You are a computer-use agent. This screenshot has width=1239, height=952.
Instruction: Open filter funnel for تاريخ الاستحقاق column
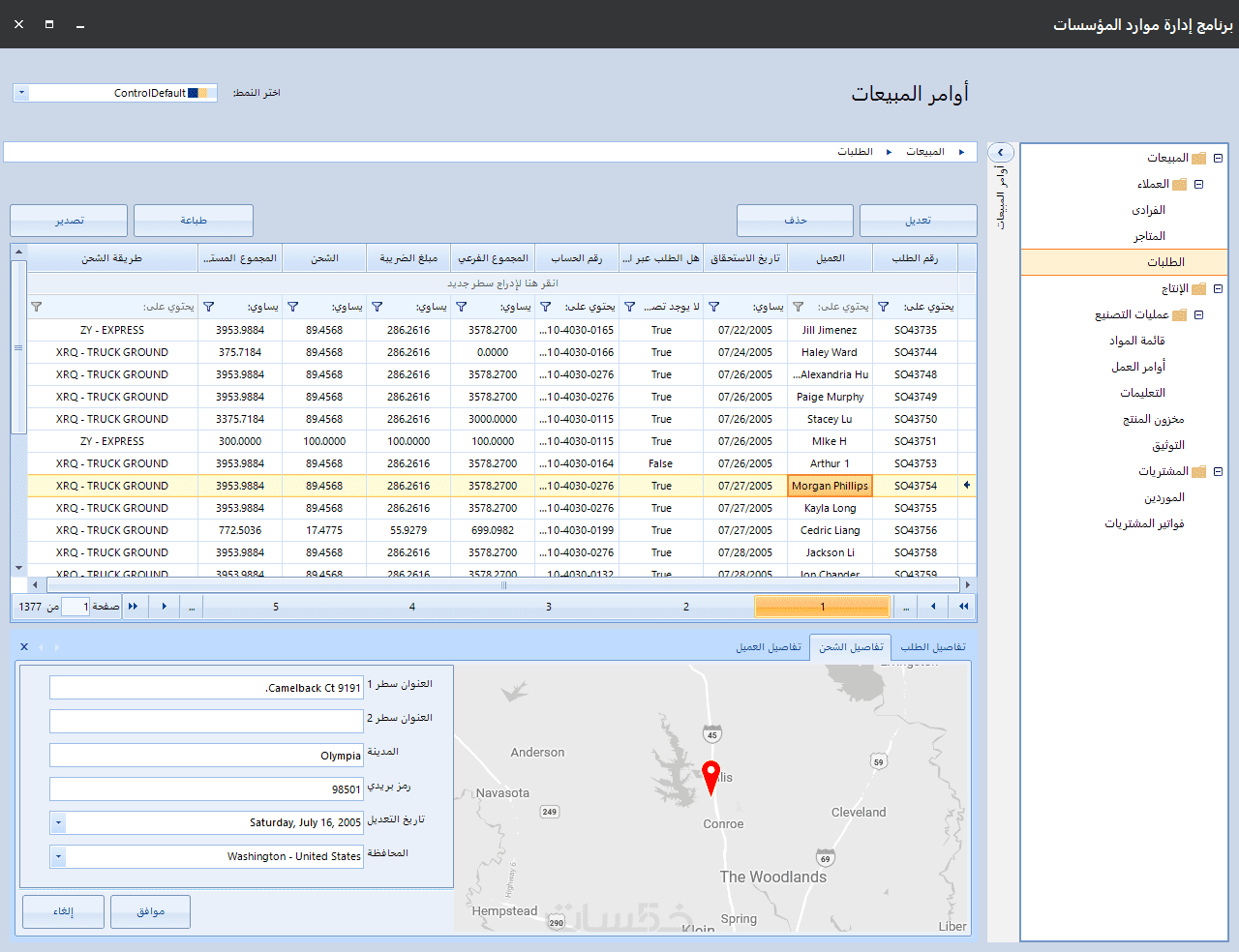[x=713, y=307]
